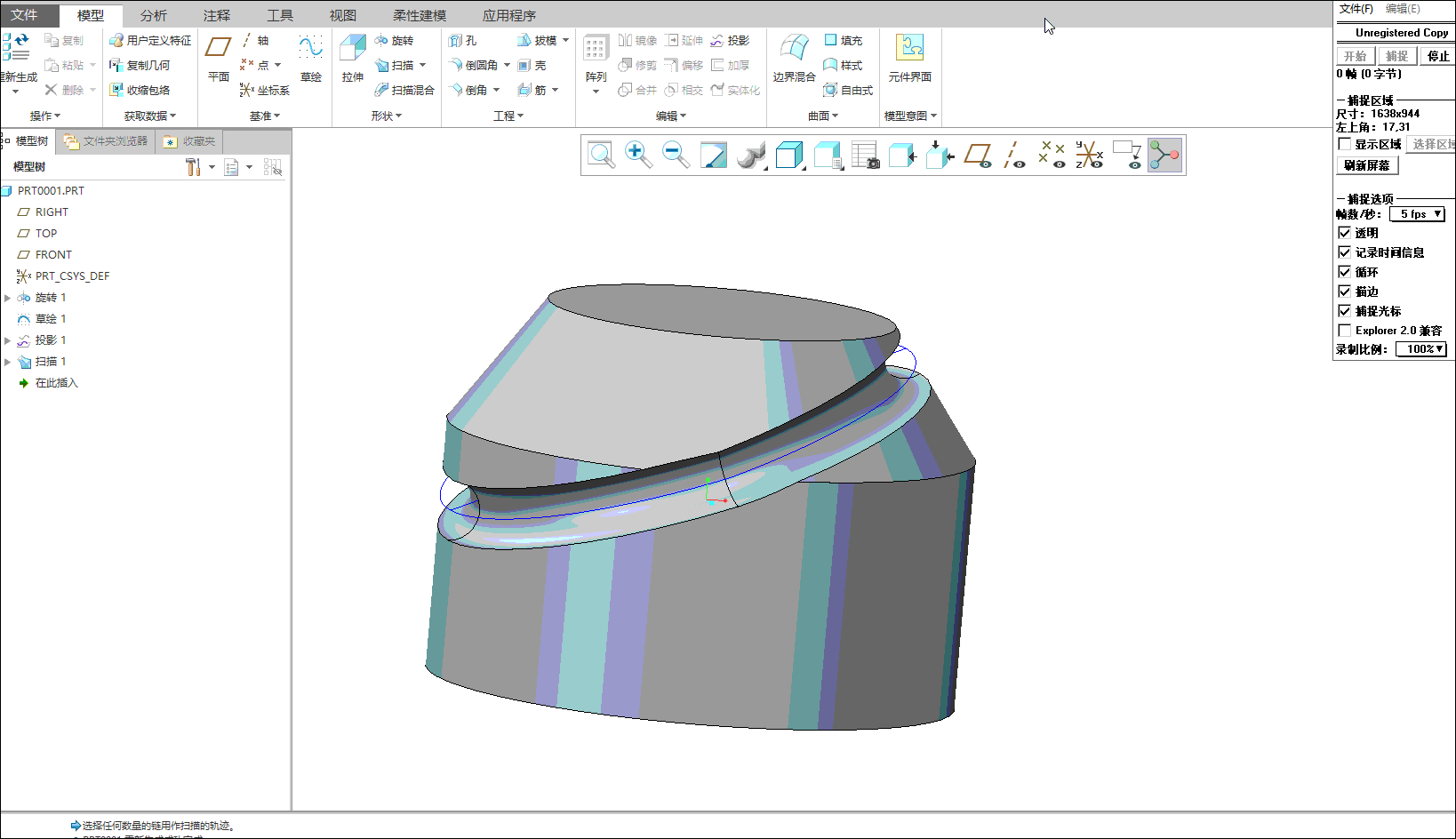Switch to the 分析 ribbon tab

point(154,15)
